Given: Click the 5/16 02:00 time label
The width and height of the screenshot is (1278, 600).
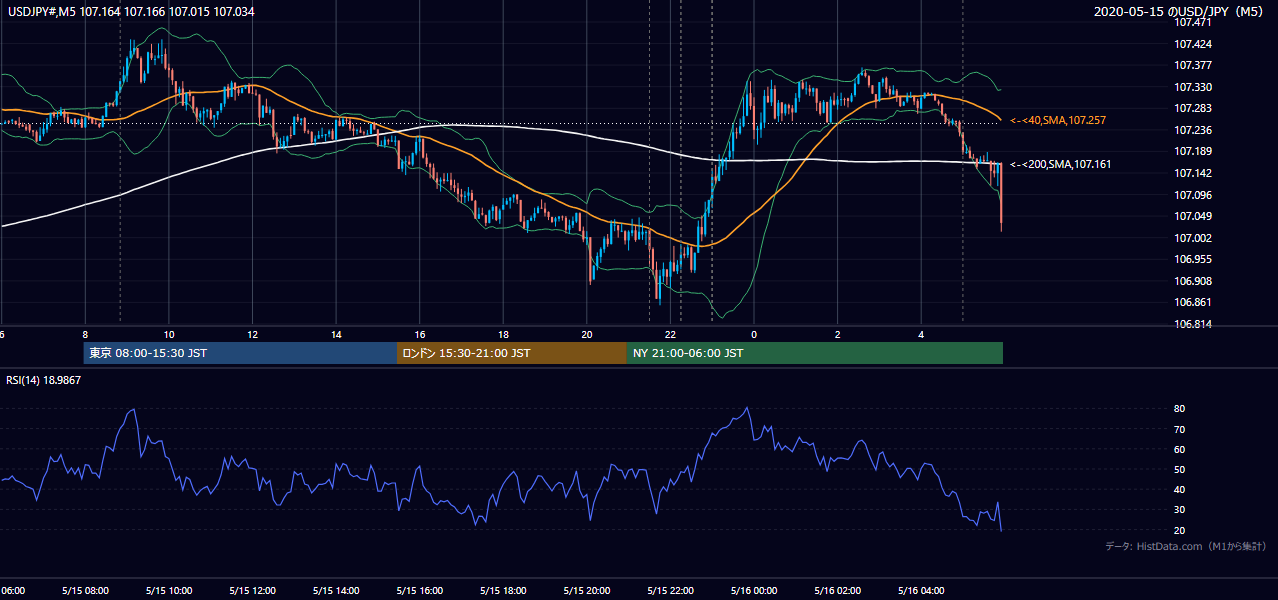Looking at the screenshot, I should point(837,591).
